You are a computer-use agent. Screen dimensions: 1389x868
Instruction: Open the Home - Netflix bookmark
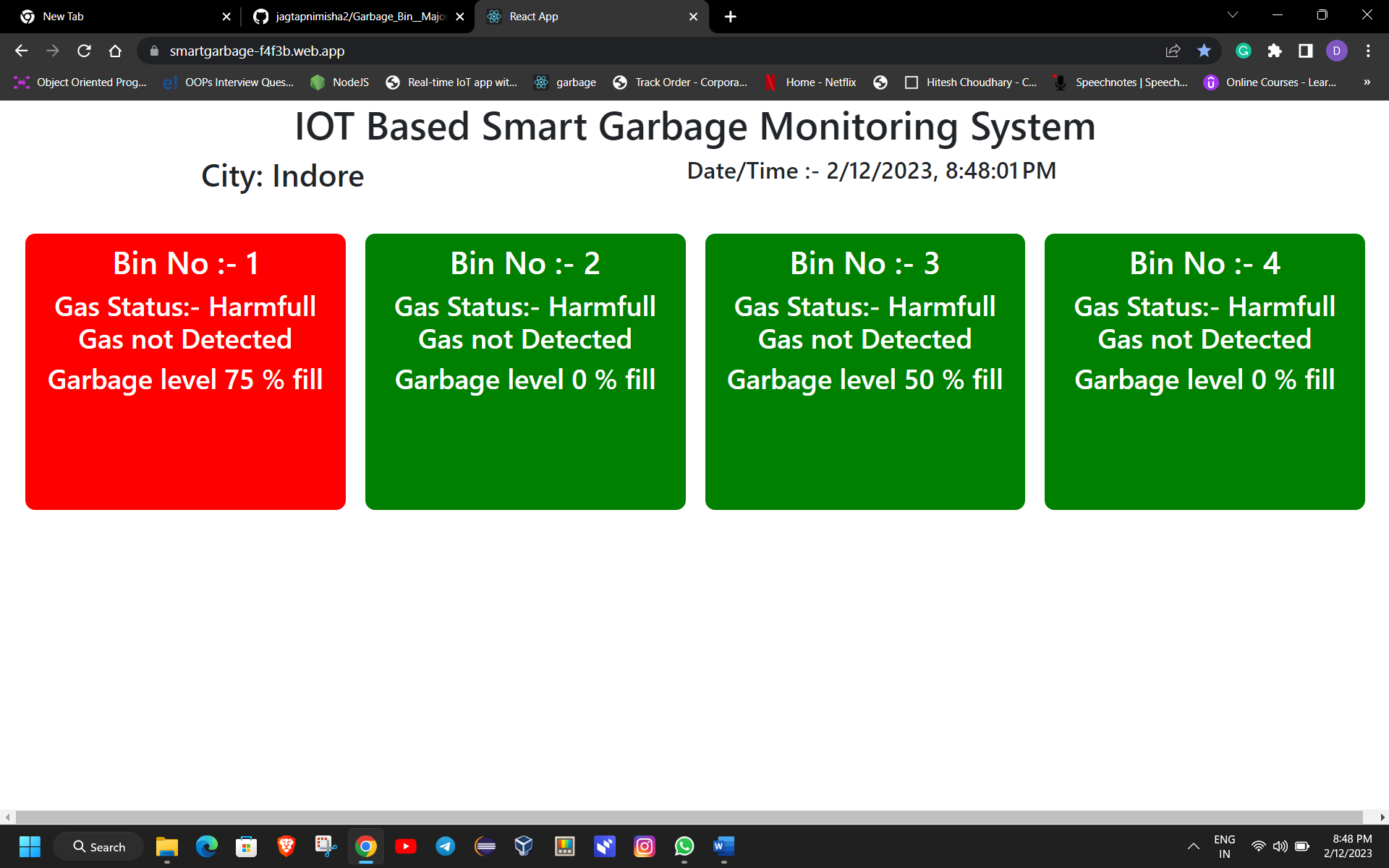click(x=820, y=82)
